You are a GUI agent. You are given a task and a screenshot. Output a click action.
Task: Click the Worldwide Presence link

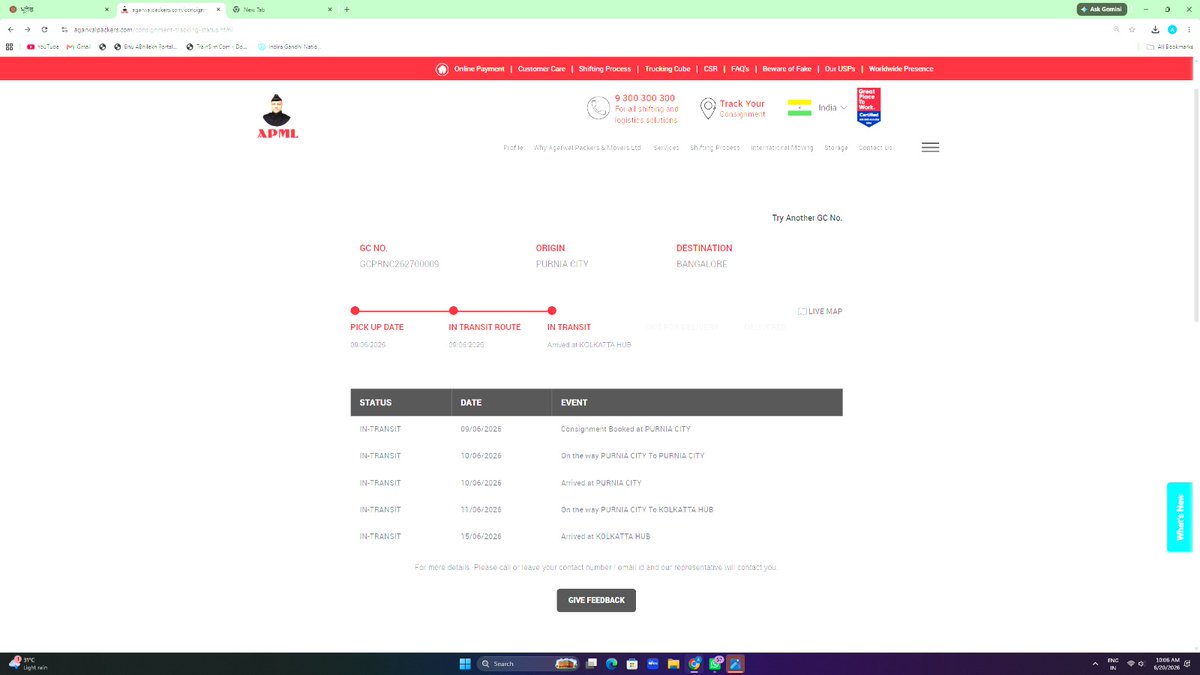coord(901,69)
